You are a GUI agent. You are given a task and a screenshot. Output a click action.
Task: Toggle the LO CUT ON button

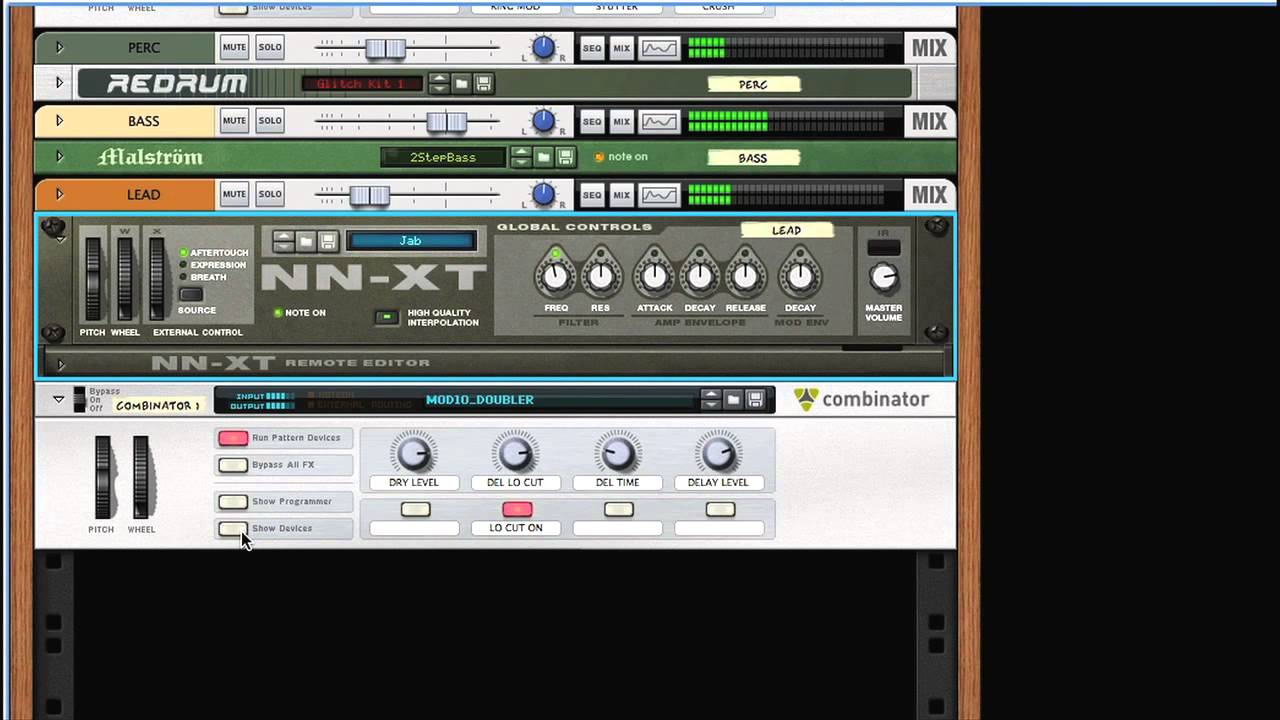click(x=517, y=510)
